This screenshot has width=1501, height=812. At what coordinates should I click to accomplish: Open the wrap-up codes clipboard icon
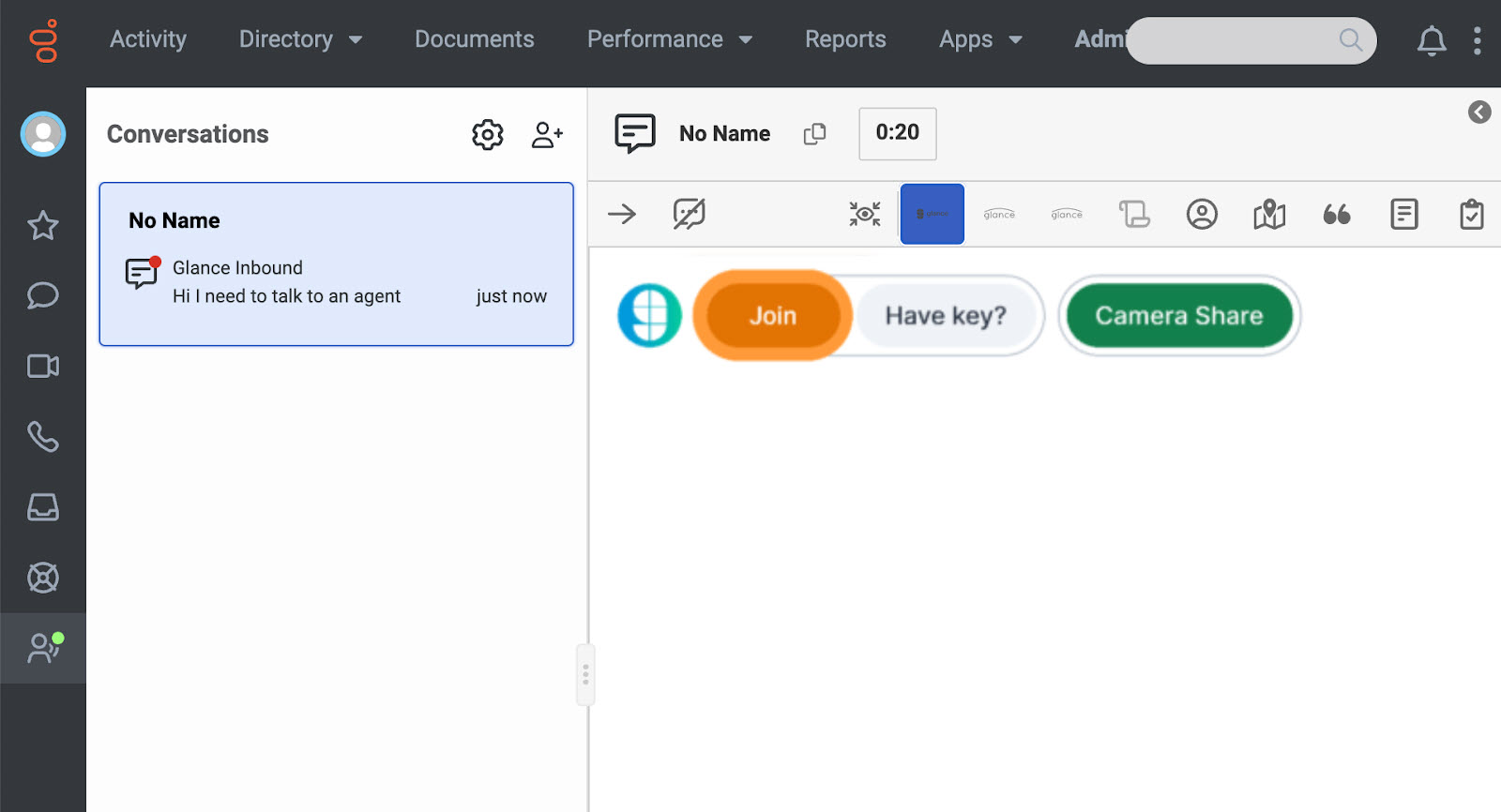pyautogui.click(x=1471, y=215)
